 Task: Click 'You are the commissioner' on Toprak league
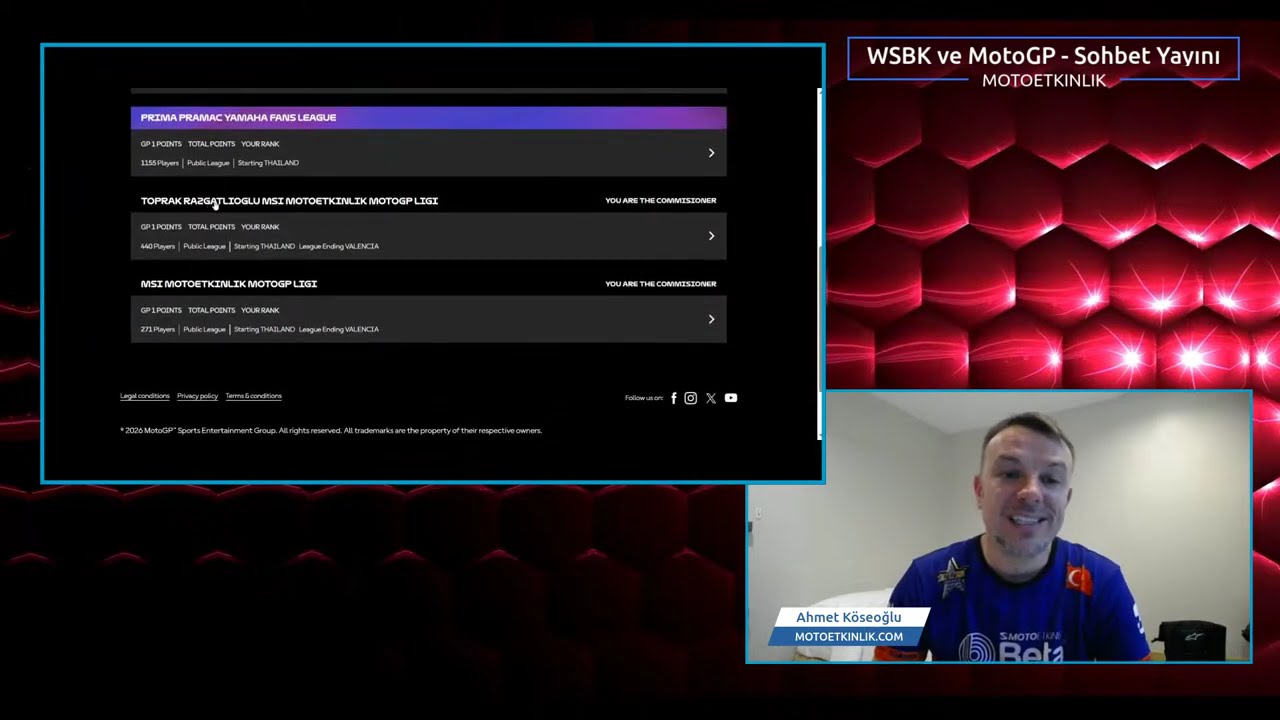coord(660,201)
